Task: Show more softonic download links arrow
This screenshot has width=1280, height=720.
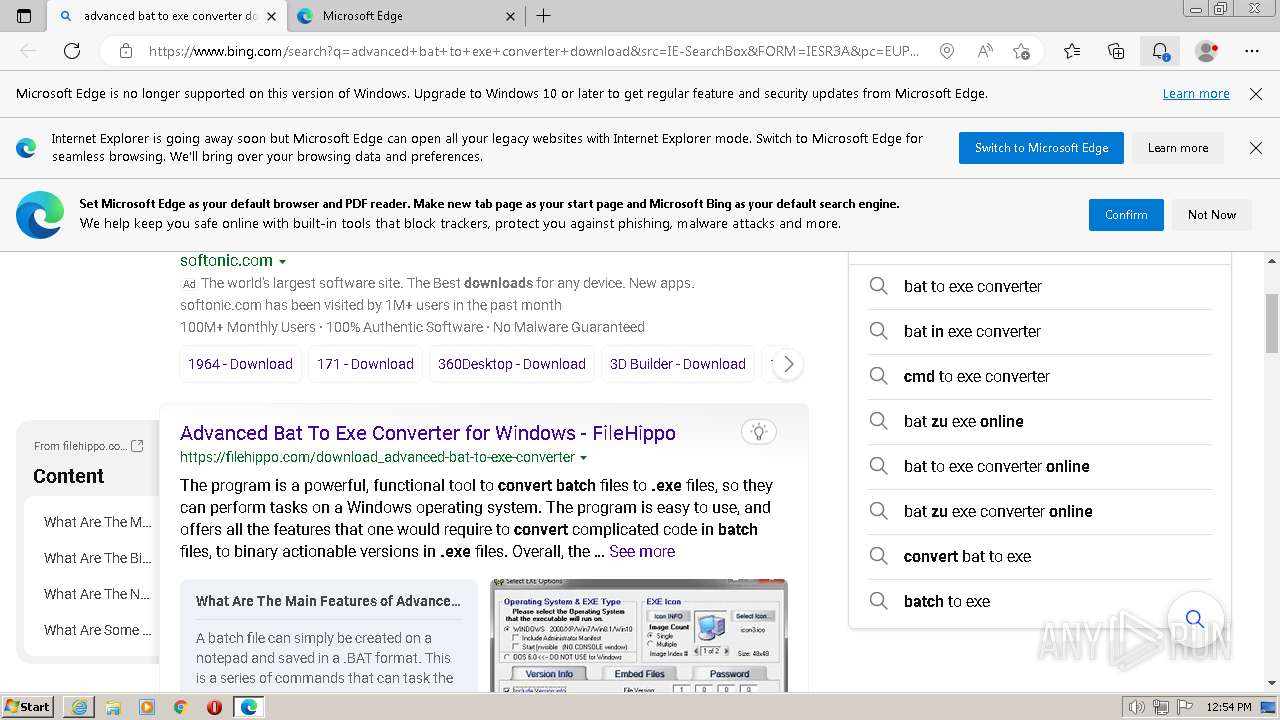Action: click(788, 364)
